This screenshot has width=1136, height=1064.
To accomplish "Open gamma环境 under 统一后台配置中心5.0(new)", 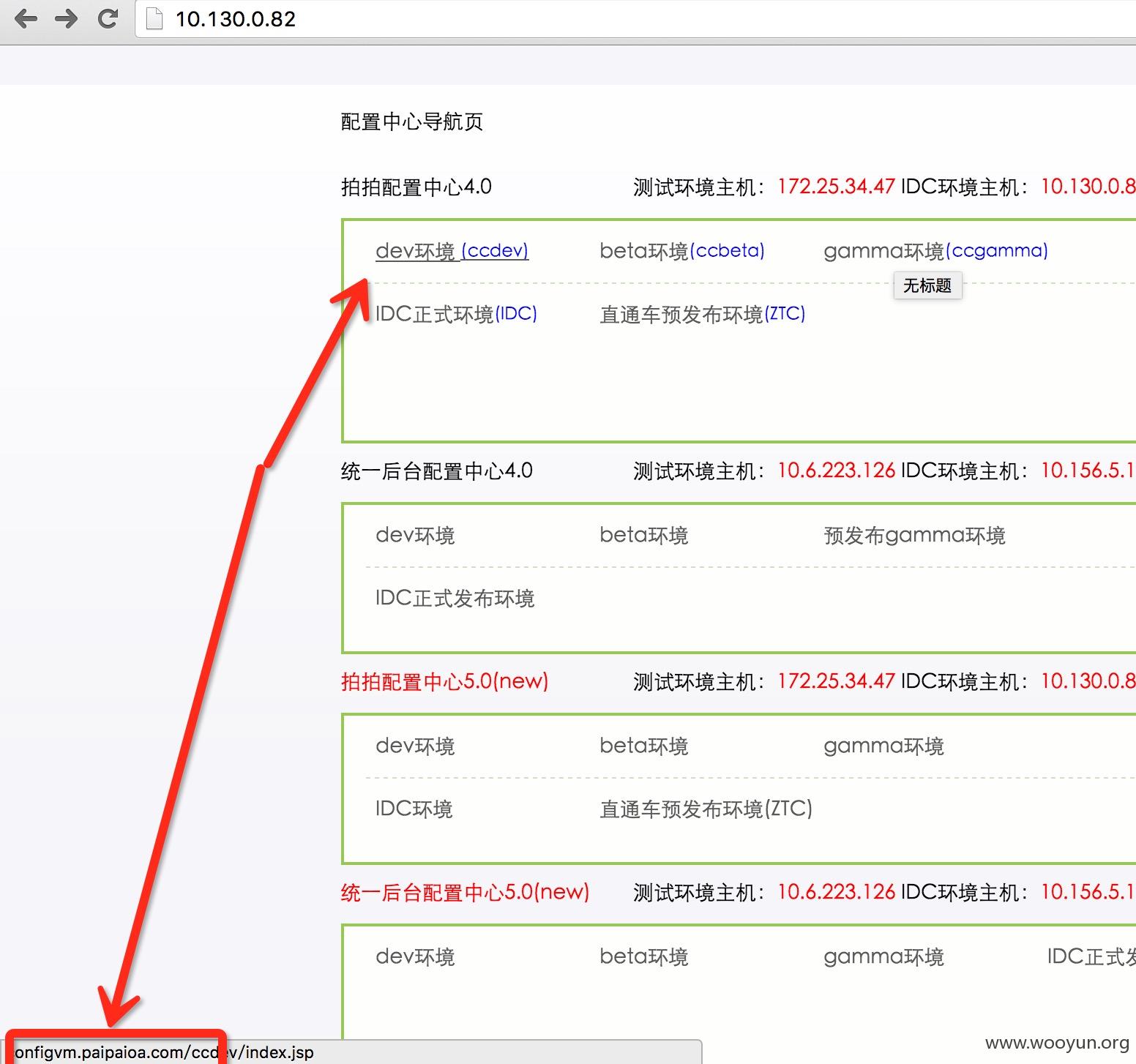I will [x=883, y=956].
